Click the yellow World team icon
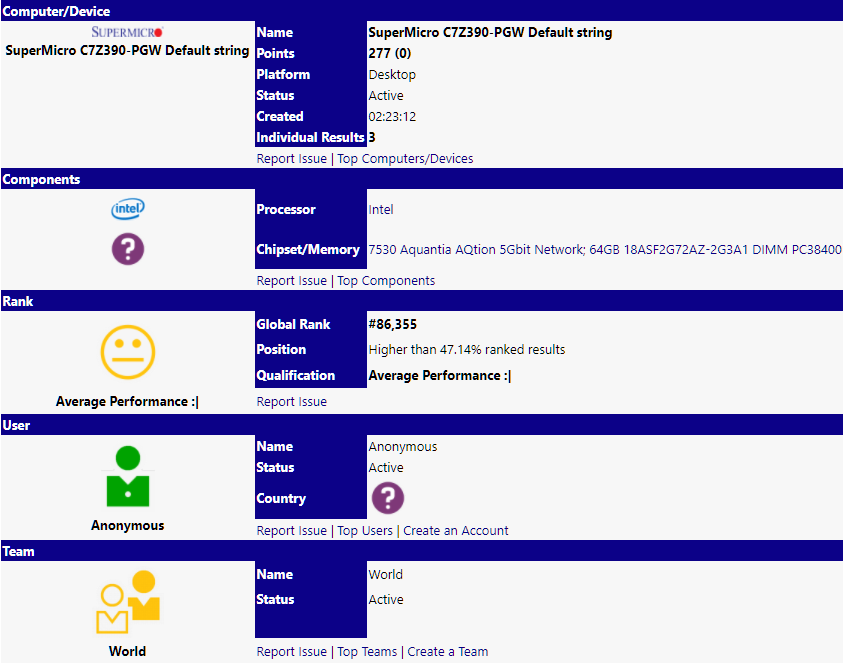The height and width of the screenshot is (663, 843). [128, 602]
